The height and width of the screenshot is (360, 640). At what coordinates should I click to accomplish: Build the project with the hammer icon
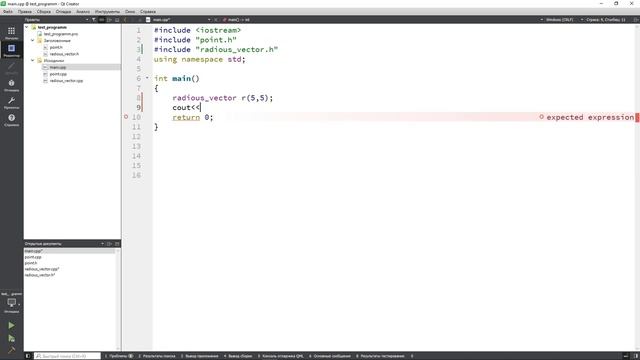click(11, 349)
